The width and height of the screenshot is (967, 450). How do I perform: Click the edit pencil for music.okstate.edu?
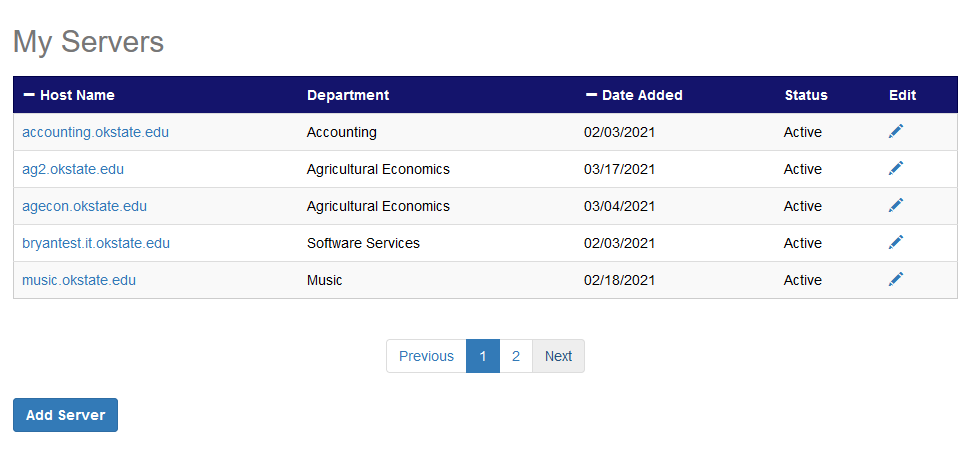[896, 280]
